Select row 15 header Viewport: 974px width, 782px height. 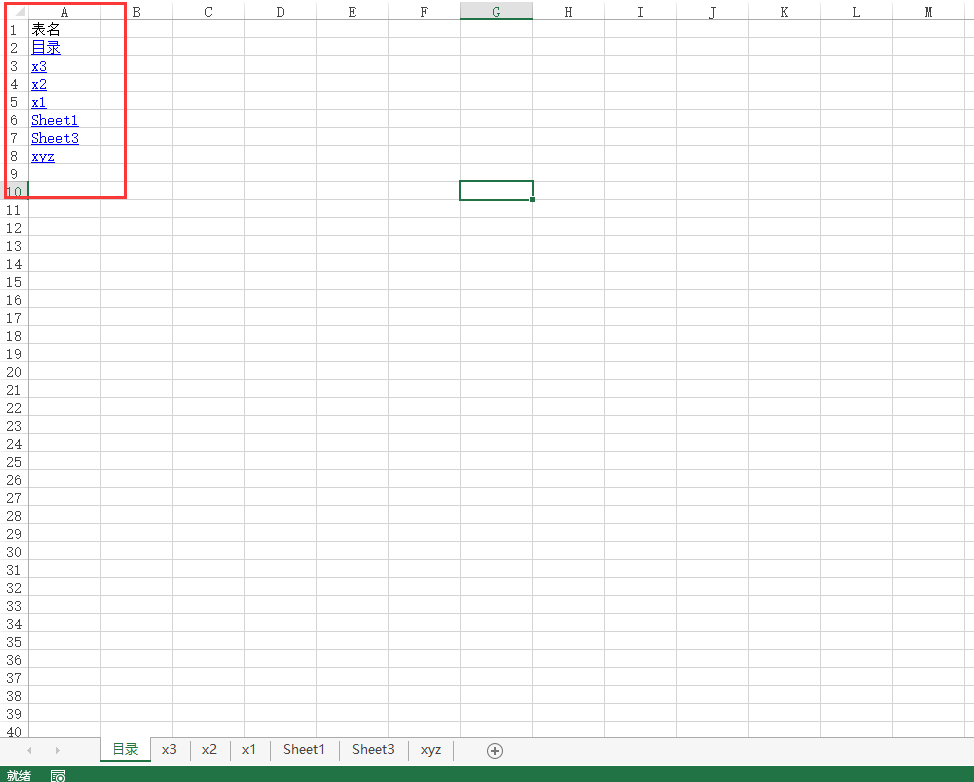pos(14,282)
